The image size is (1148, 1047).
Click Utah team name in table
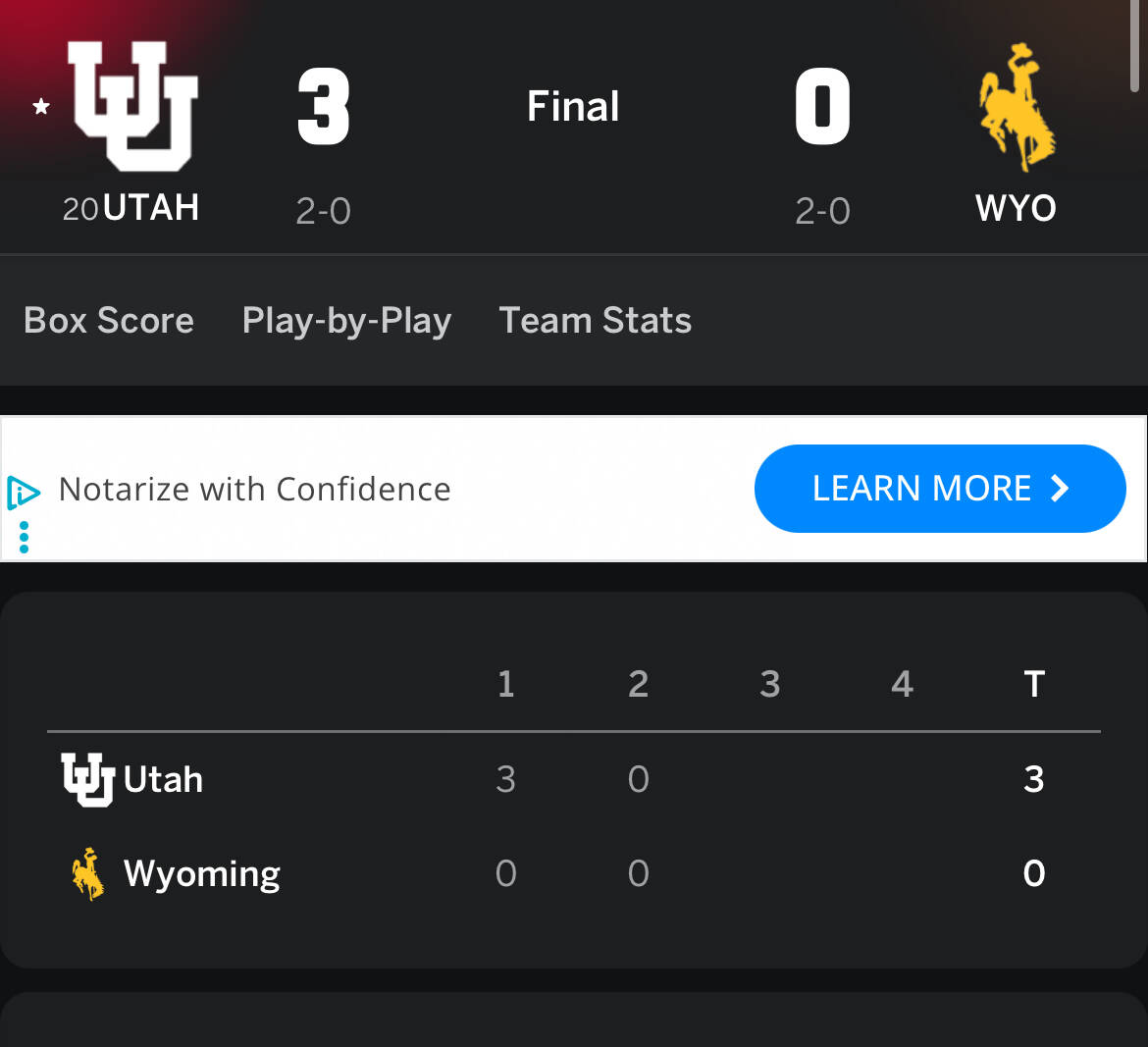[x=164, y=780]
